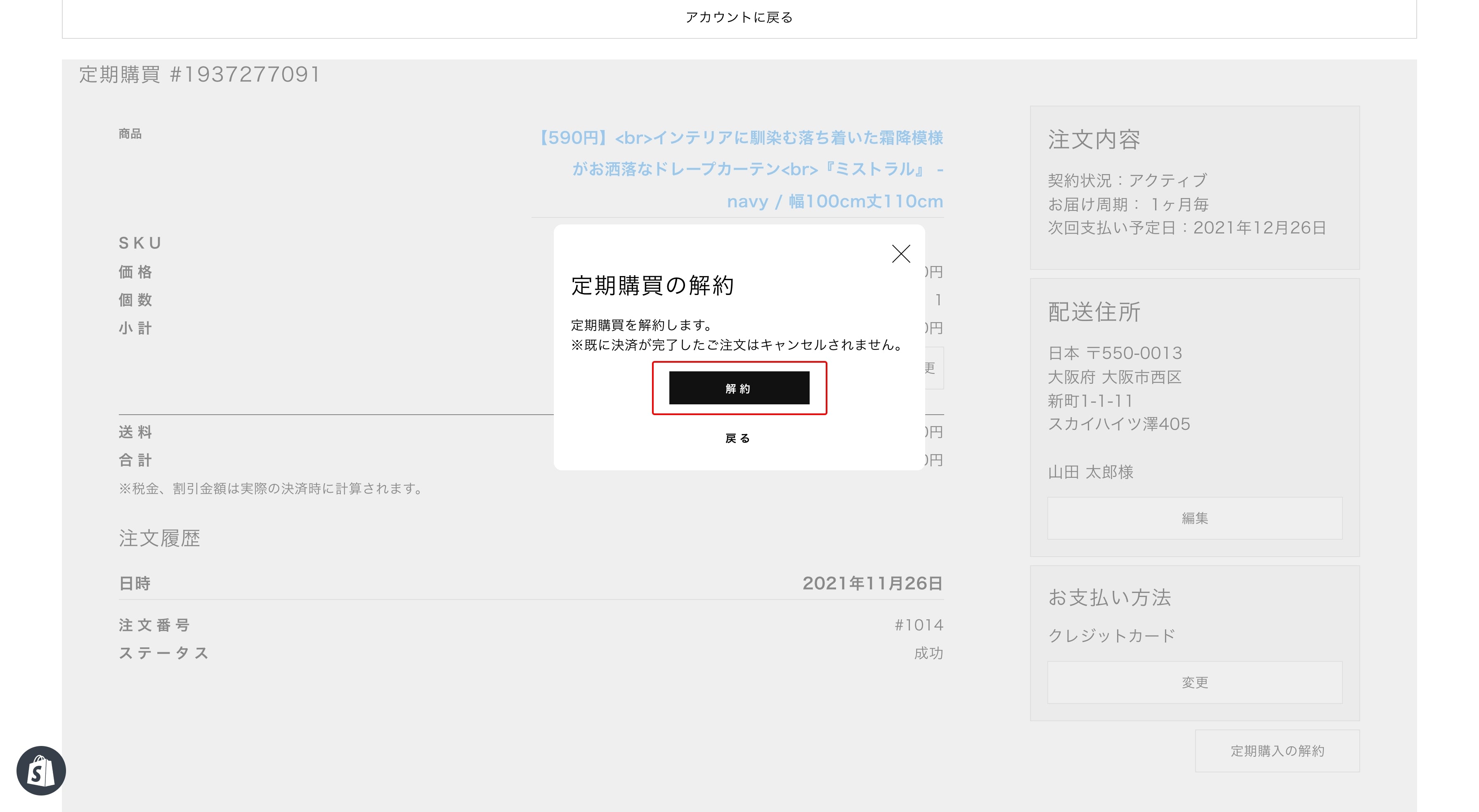Click 大阪府 大阪市西区 address line
Image resolution: width=1479 pixels, height=812 pixels.
(x=1115, y=377)
